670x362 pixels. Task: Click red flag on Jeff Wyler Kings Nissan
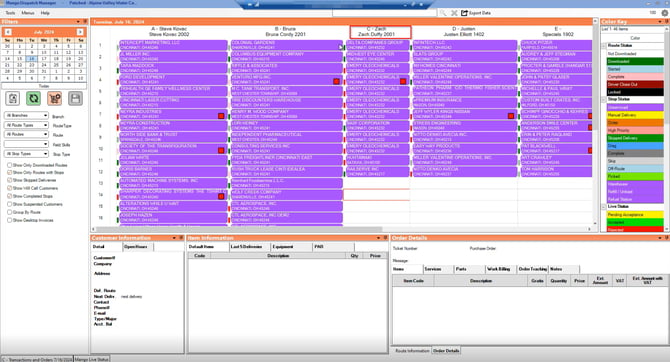click(511, 116)
